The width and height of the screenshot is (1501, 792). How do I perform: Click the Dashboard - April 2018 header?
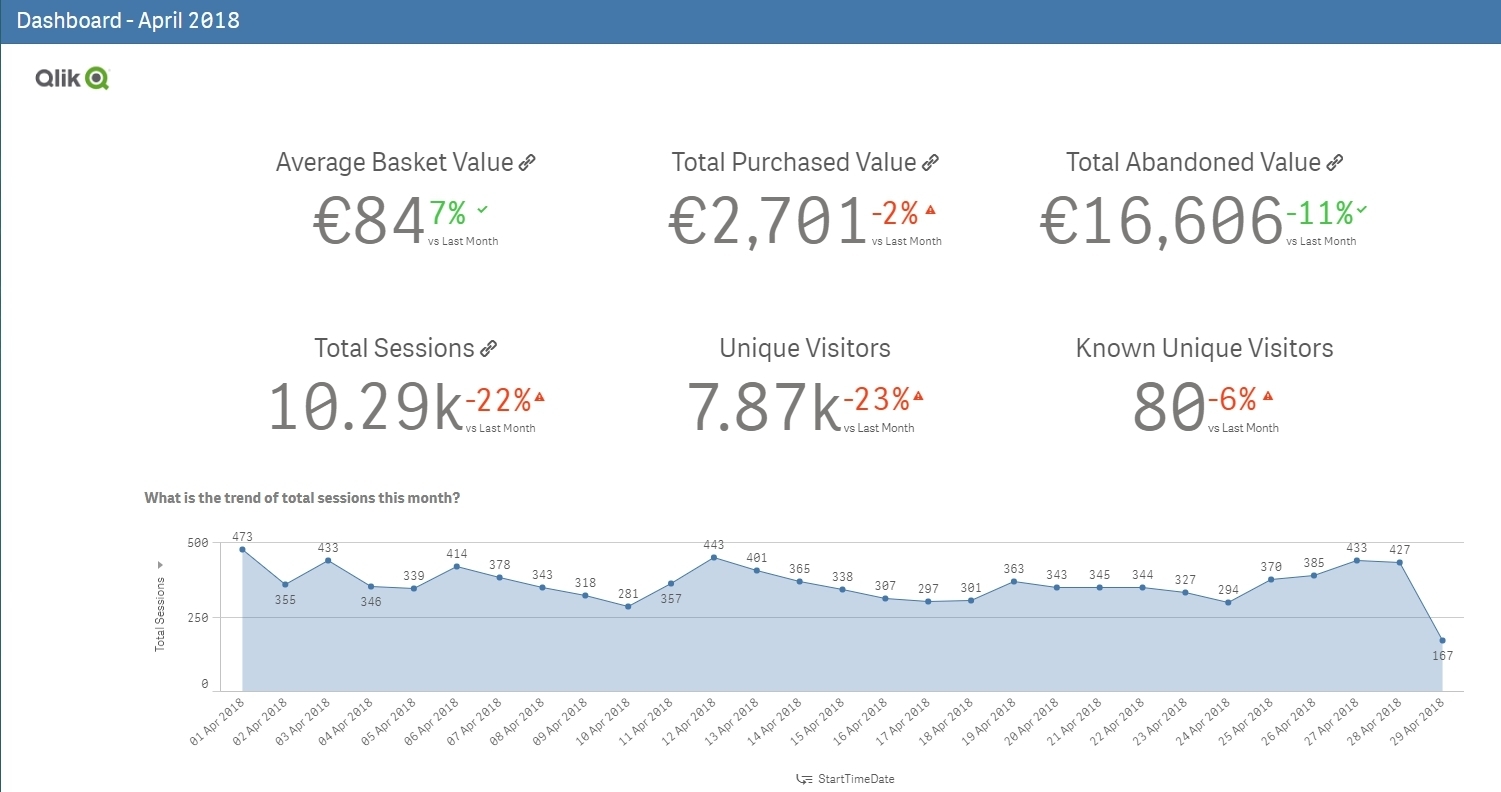(129, 20)
